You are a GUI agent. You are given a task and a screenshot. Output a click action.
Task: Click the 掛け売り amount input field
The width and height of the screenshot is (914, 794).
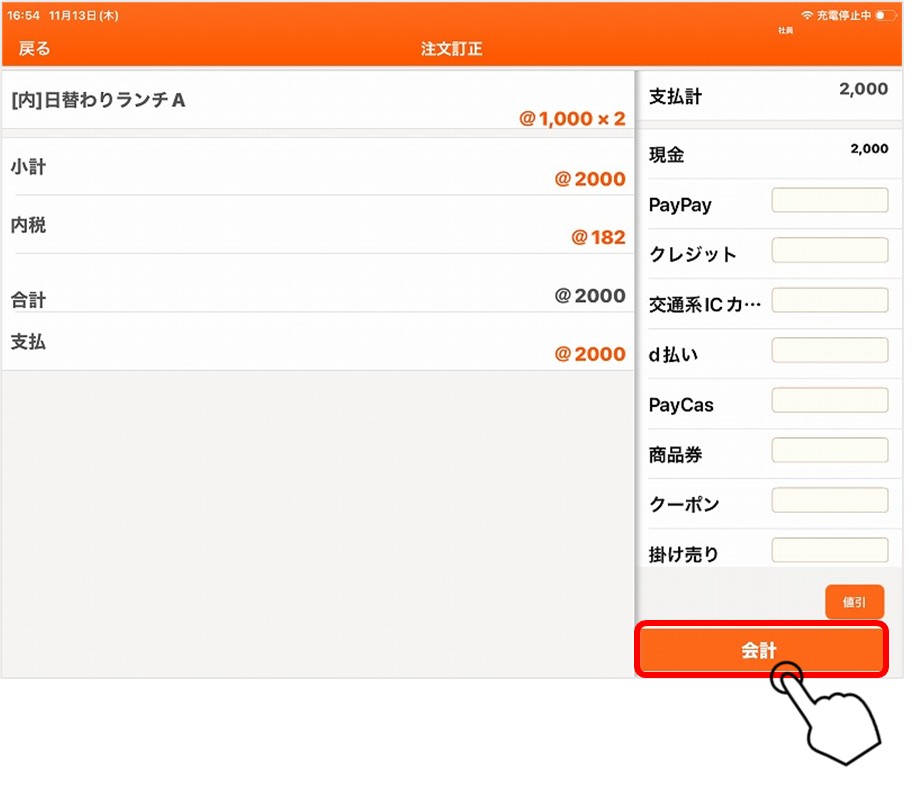click(x=829, y=550)
